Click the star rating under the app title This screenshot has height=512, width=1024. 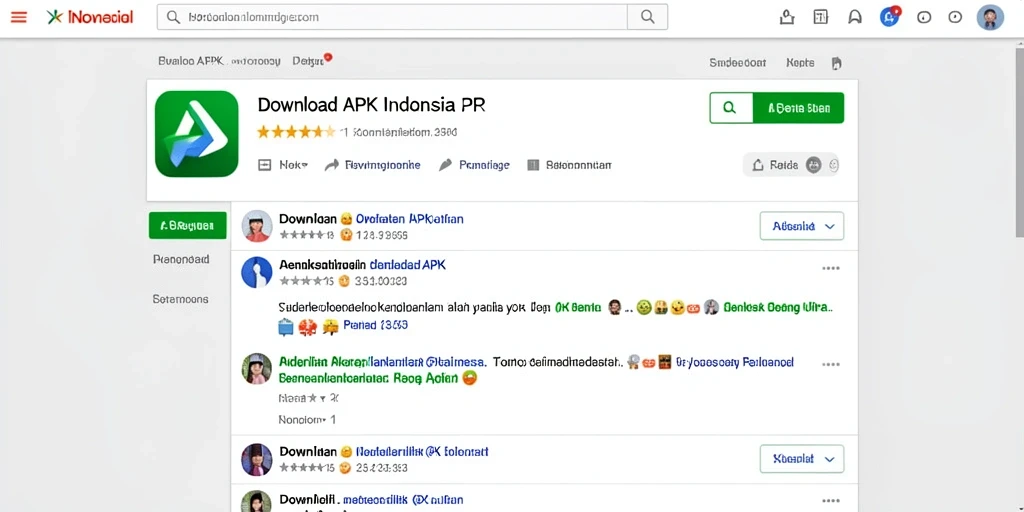pos(296,132)
